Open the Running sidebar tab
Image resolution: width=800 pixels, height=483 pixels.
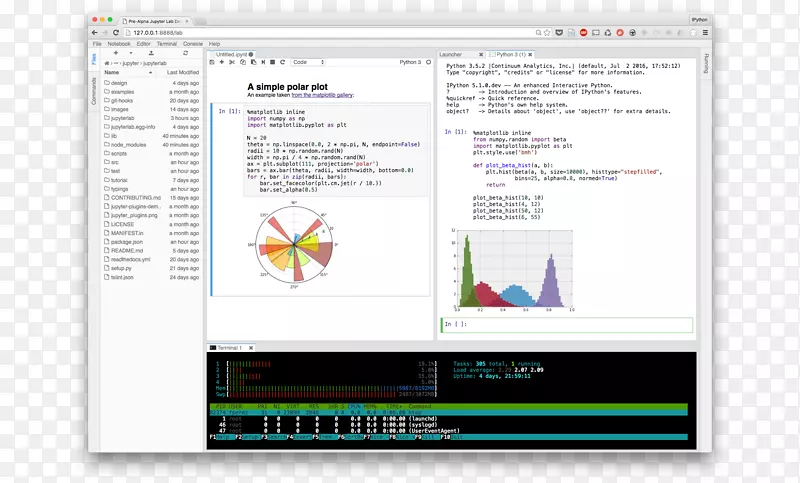tap(706, 63)
